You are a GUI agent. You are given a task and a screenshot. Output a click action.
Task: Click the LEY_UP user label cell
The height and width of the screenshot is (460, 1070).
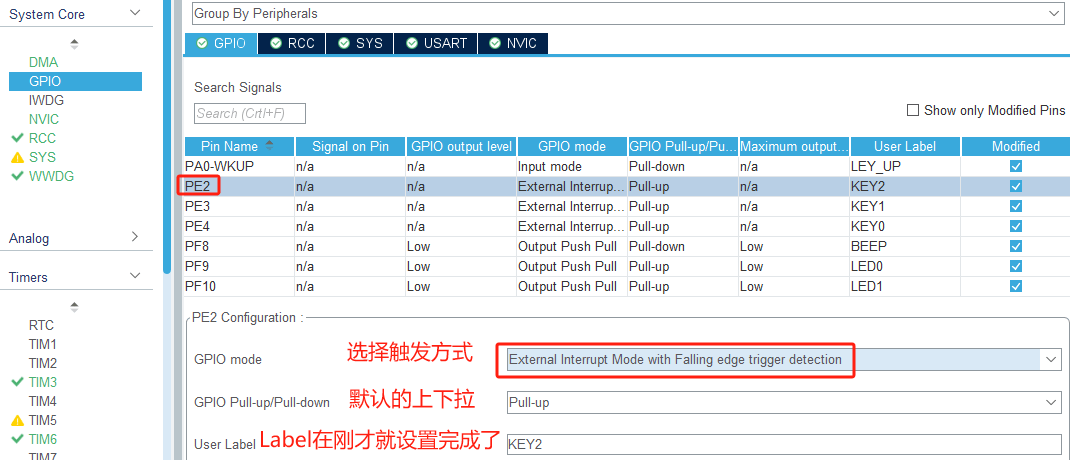[905, 167]
